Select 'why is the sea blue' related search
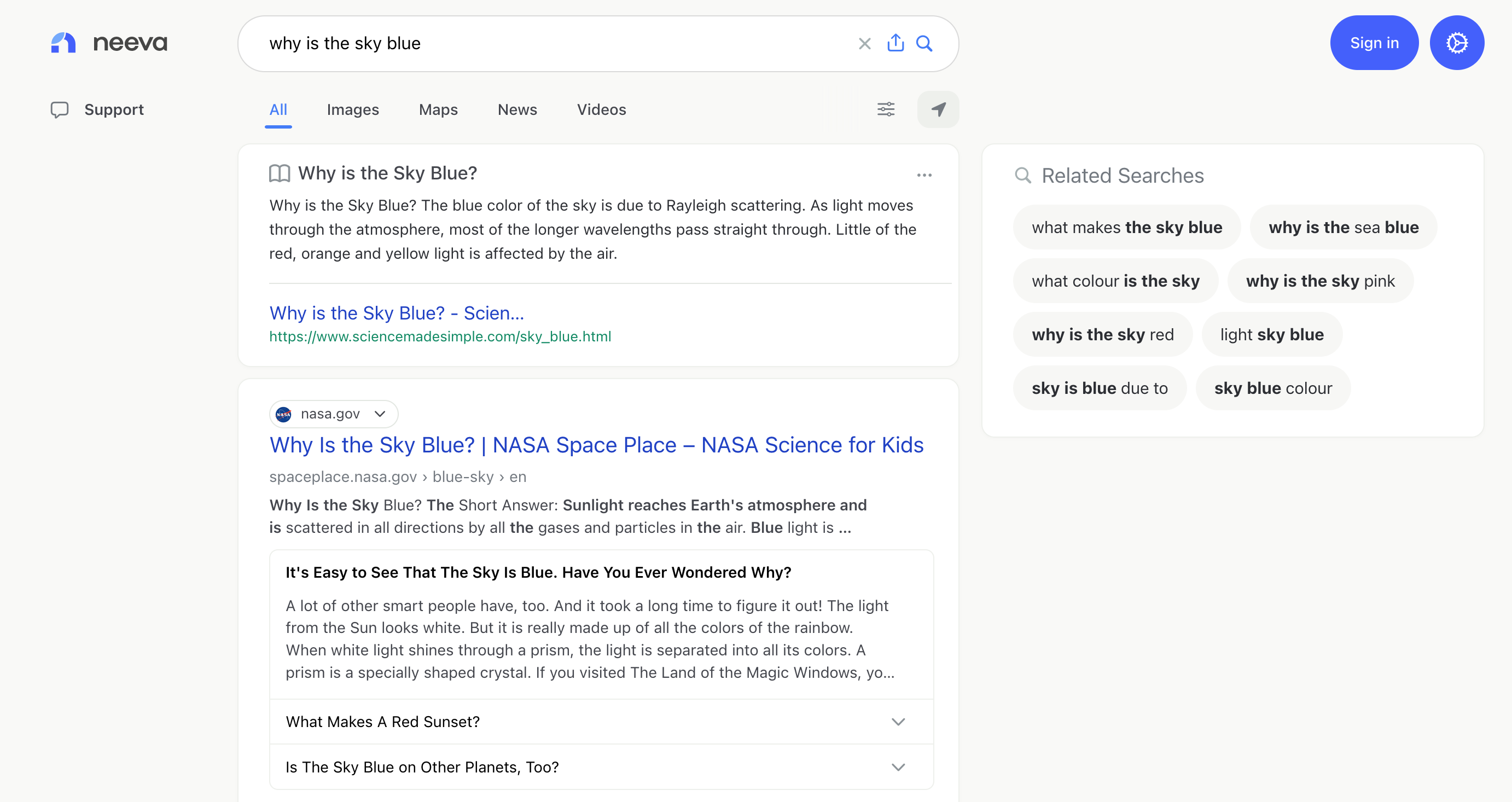1512x802 pixels. pyautogui.click(x=1343, y=227)
